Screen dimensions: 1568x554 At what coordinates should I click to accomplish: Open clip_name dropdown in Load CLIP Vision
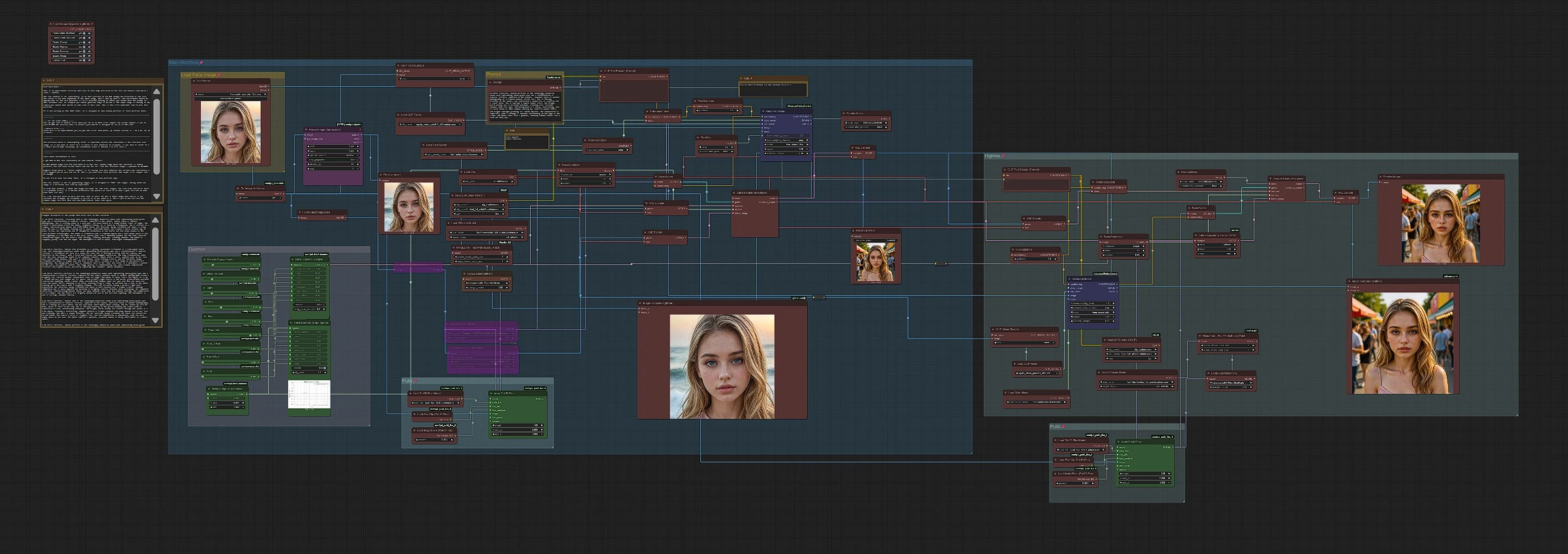click(431, 124)
